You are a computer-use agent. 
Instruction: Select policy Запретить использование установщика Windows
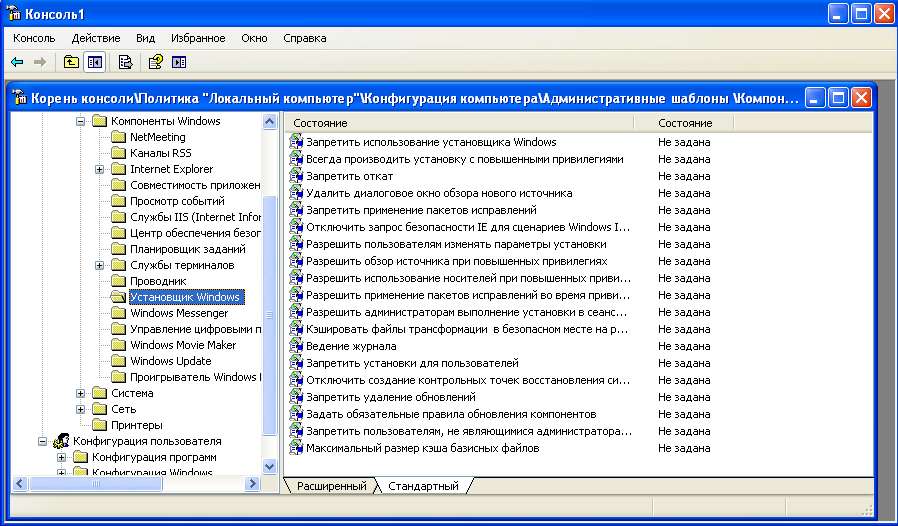coord(431,142)
